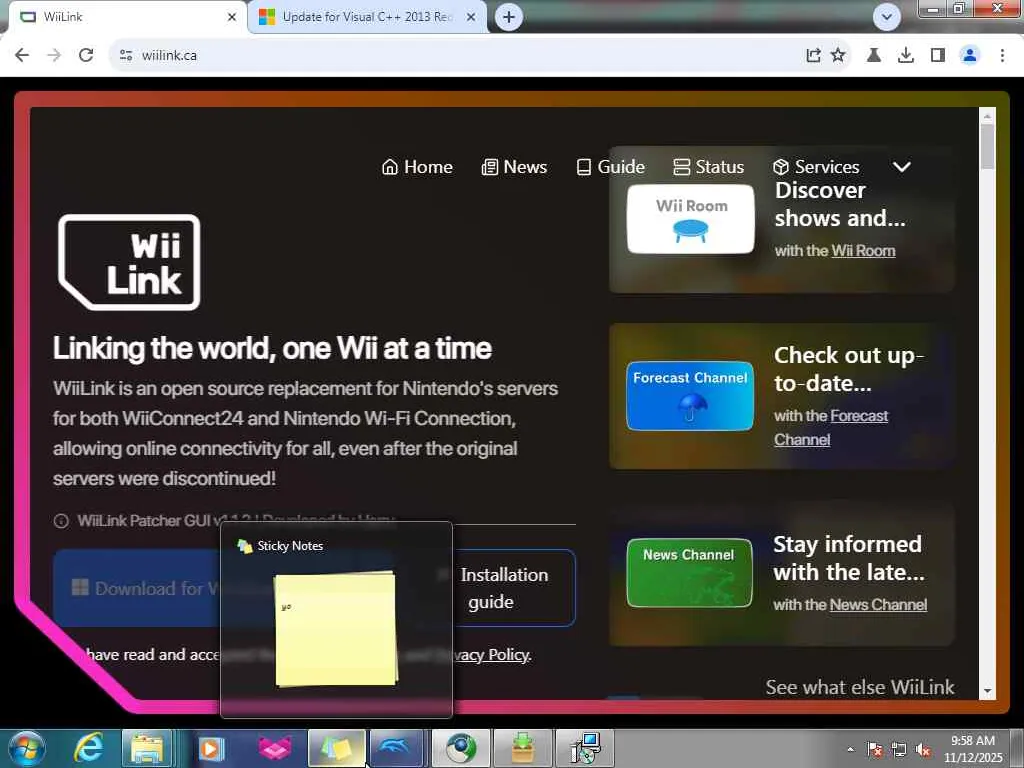This screenshot has width=1024, height=768.
Task: Click the Download for Windows button
Action: click(137, 588)
